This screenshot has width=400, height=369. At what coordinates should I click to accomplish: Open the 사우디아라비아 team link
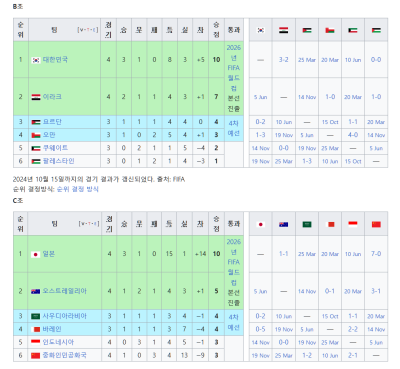point(65,316)
